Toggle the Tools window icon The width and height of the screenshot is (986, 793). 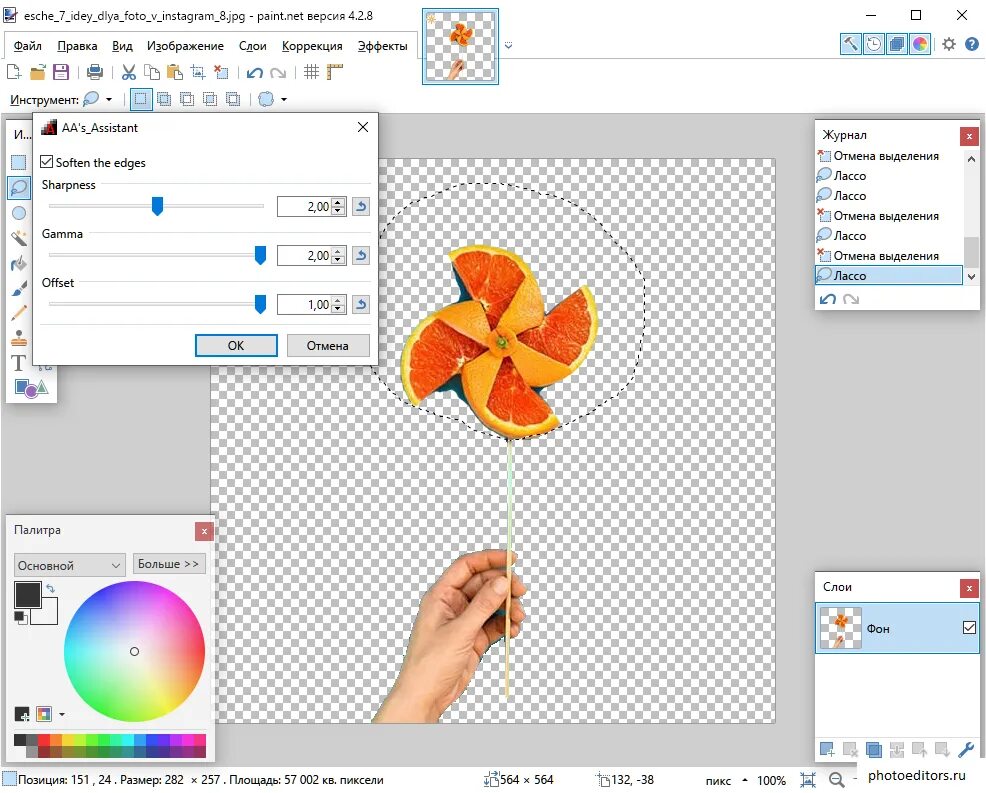point(850,44)
